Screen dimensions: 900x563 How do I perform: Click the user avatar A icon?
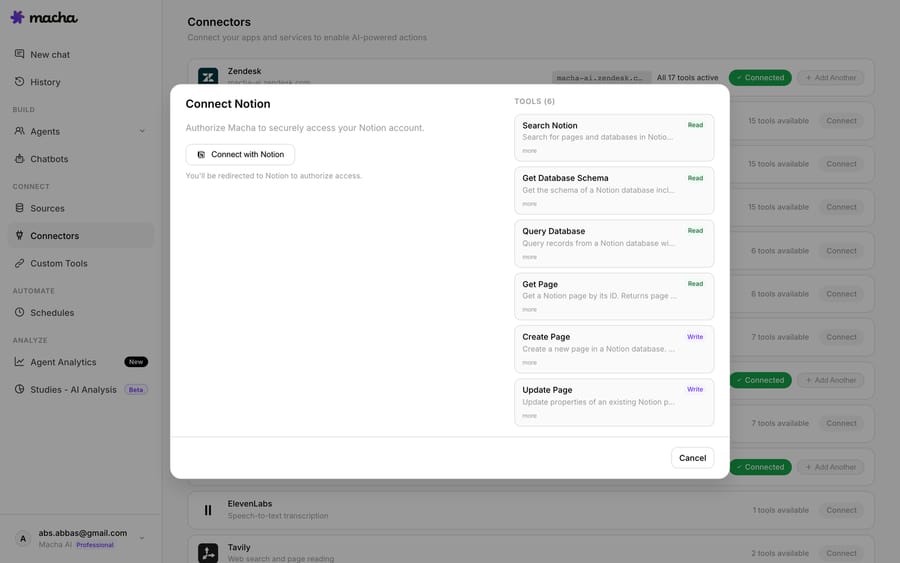pos(23,538)
